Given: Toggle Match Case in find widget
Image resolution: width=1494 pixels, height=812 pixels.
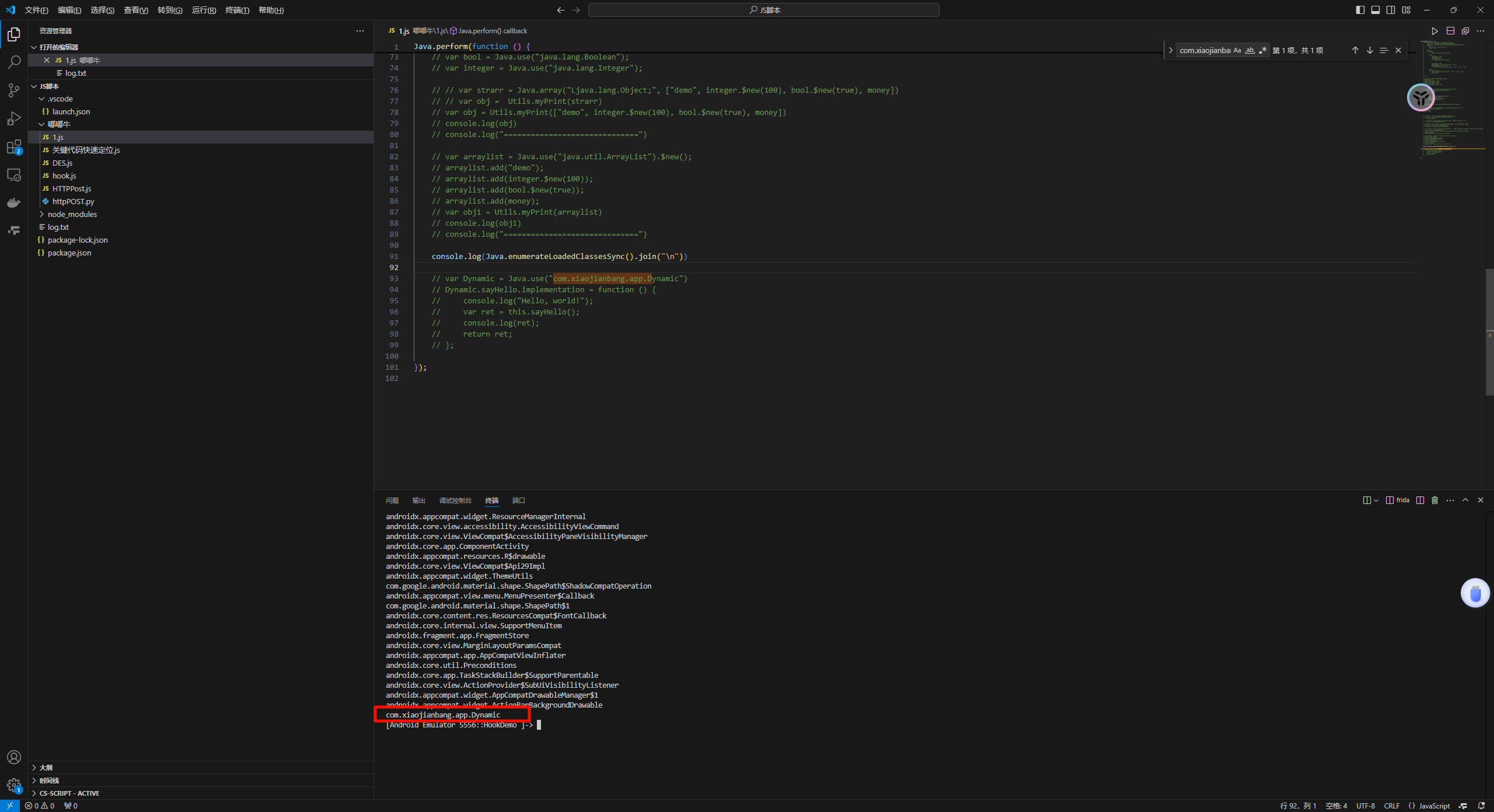Looking at the screenshot, I should (1237, 51).
